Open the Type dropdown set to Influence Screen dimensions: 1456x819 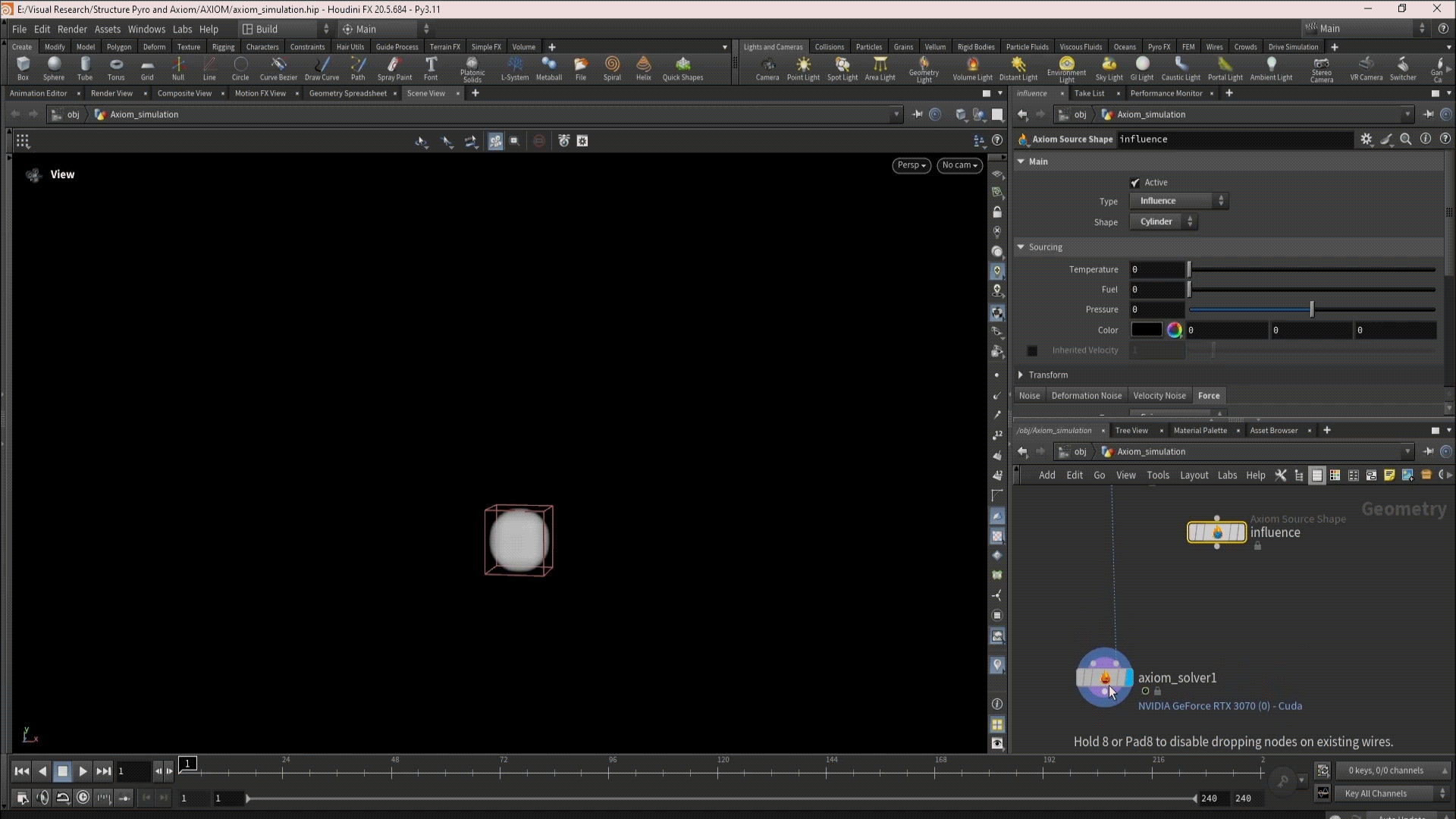[1178, 201]
